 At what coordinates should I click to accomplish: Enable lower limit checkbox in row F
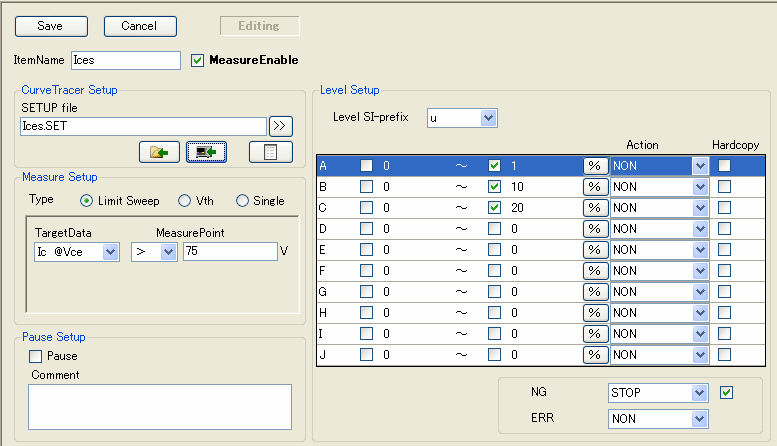(x=366, y=271)
